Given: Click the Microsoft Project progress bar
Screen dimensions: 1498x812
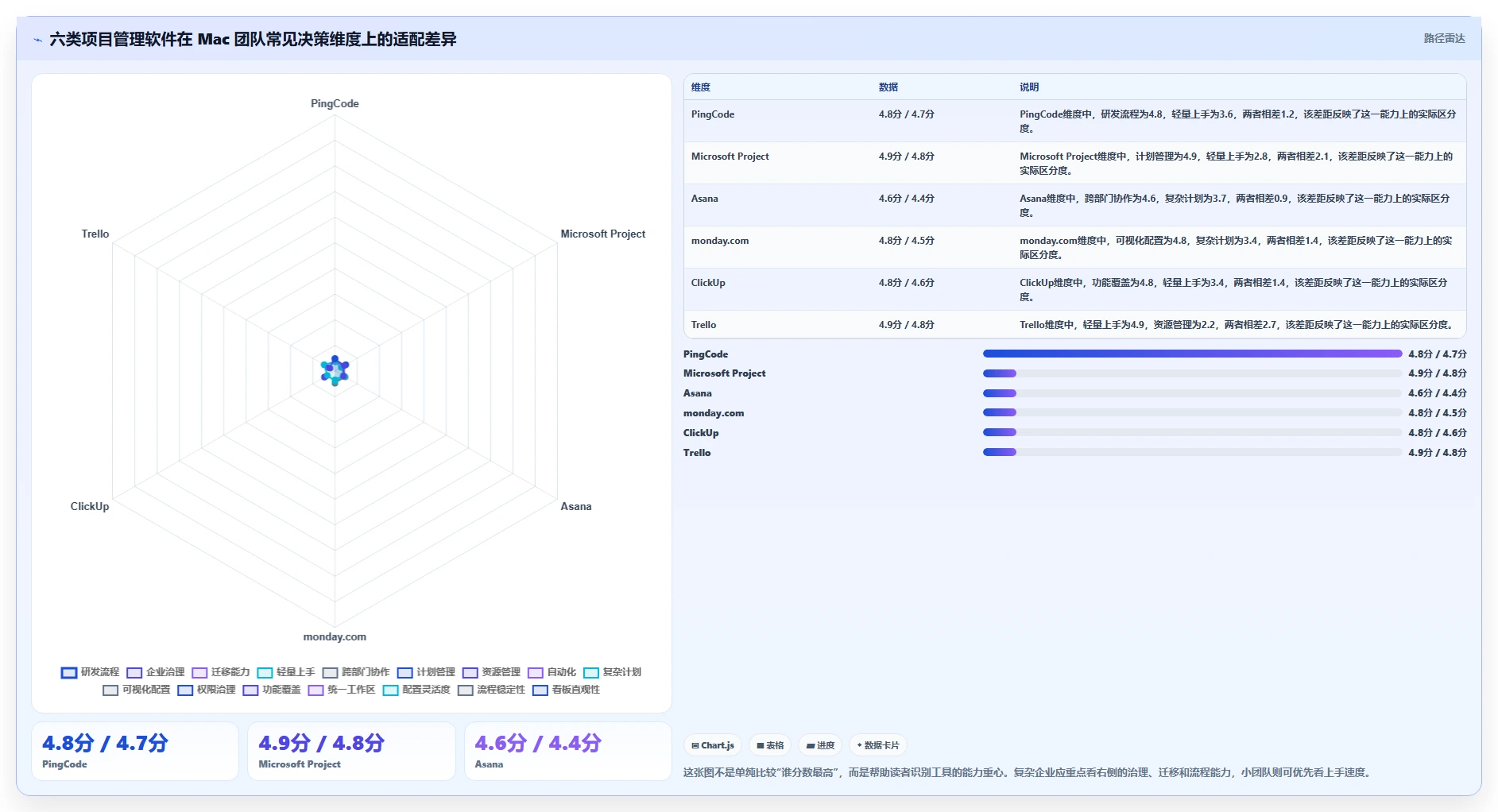Looking at the screenshot, I should 1192,373.
